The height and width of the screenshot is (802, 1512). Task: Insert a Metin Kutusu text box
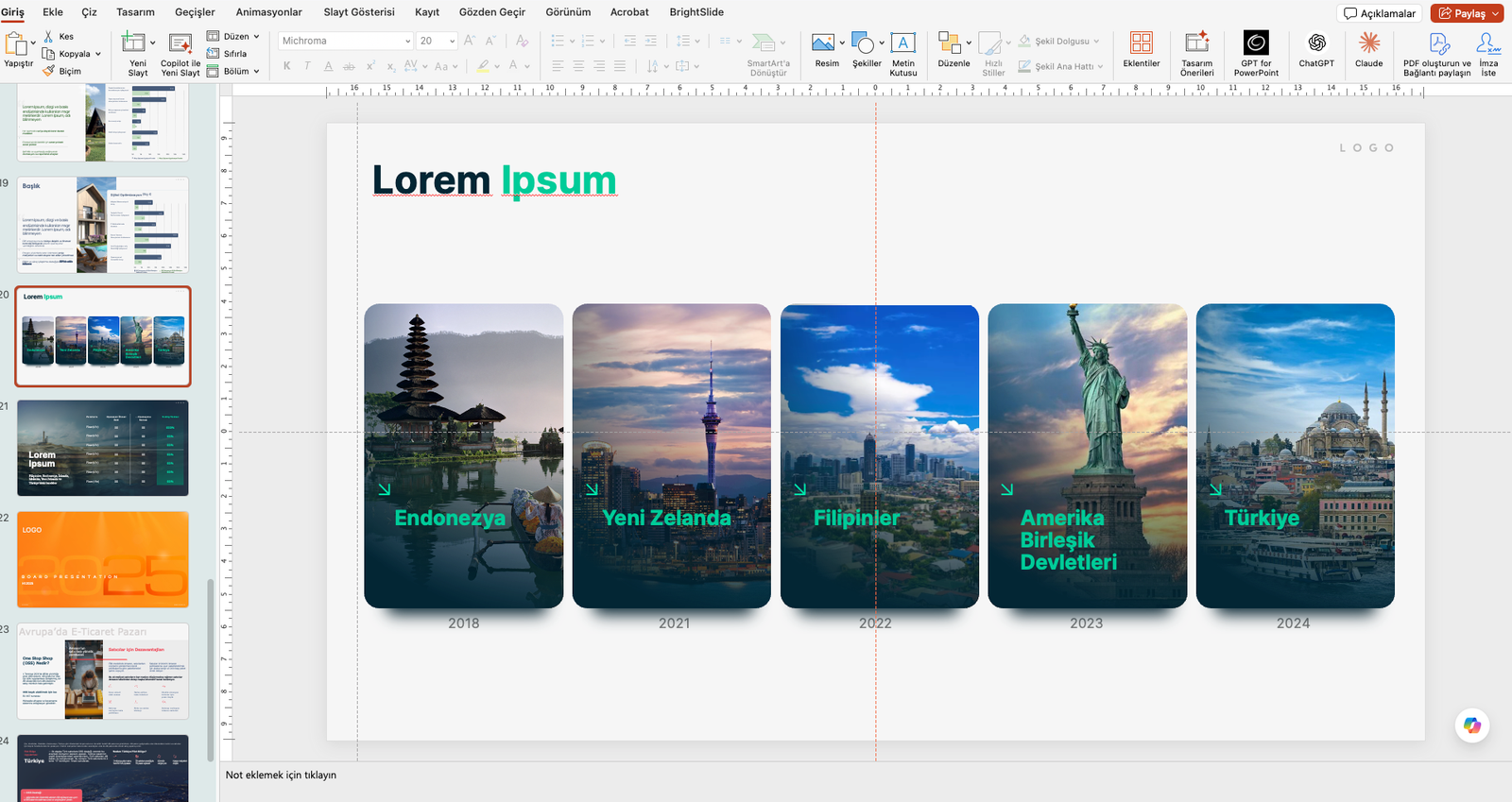point(903,54)
